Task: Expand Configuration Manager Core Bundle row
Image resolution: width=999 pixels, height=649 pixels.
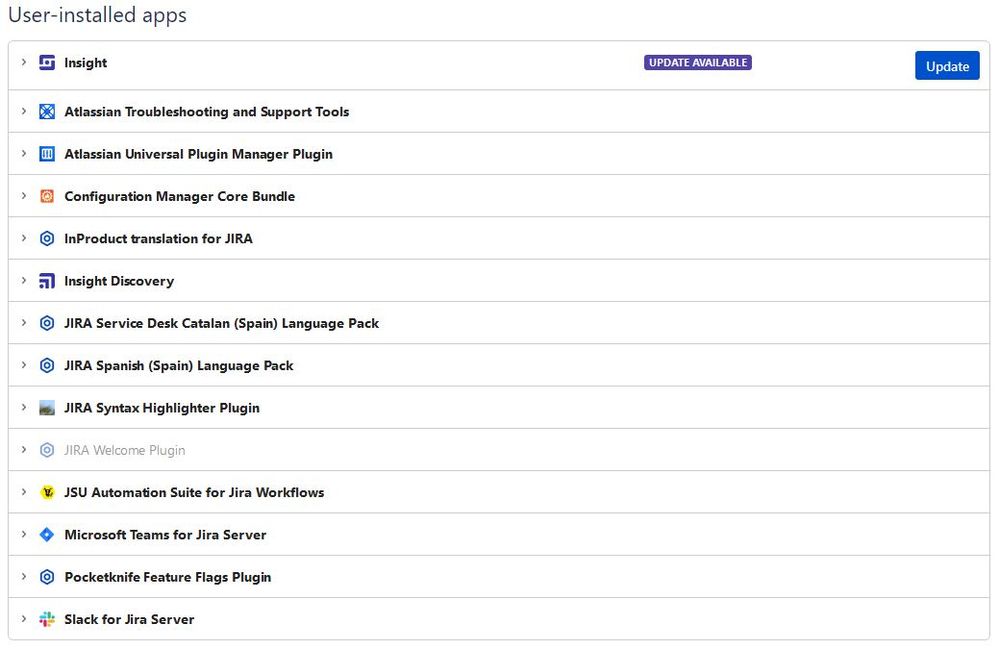Action: pyautogui.click(x=24, y=196)
